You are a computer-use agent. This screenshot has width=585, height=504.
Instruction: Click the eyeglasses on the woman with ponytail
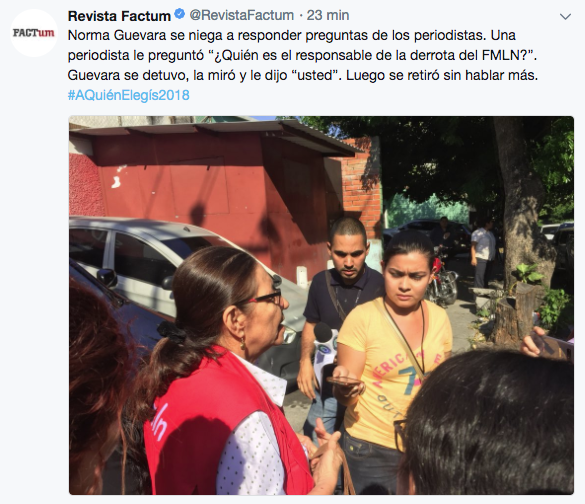click(268, 297)
